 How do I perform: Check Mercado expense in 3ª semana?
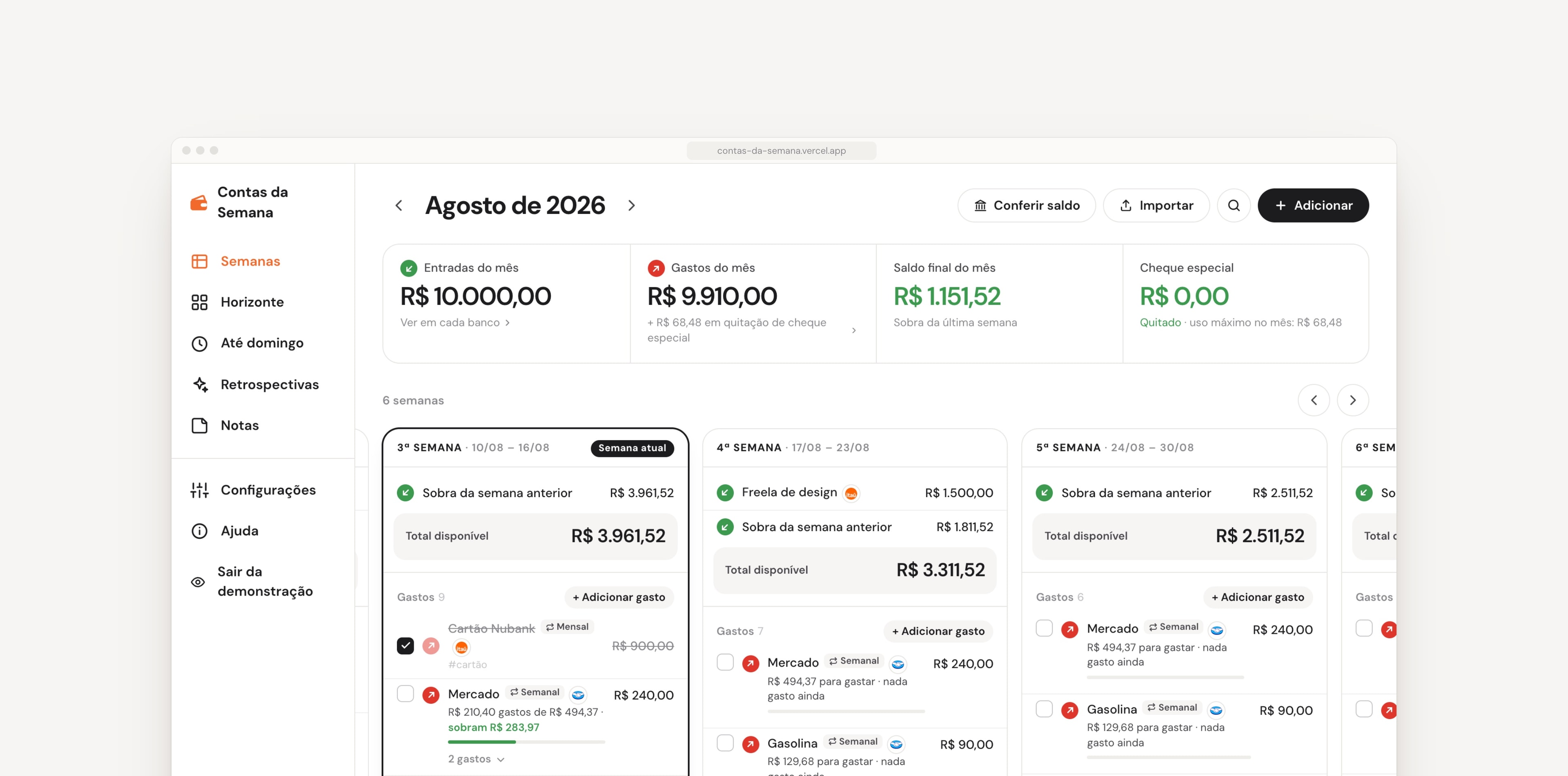click(x=405, y=694)
